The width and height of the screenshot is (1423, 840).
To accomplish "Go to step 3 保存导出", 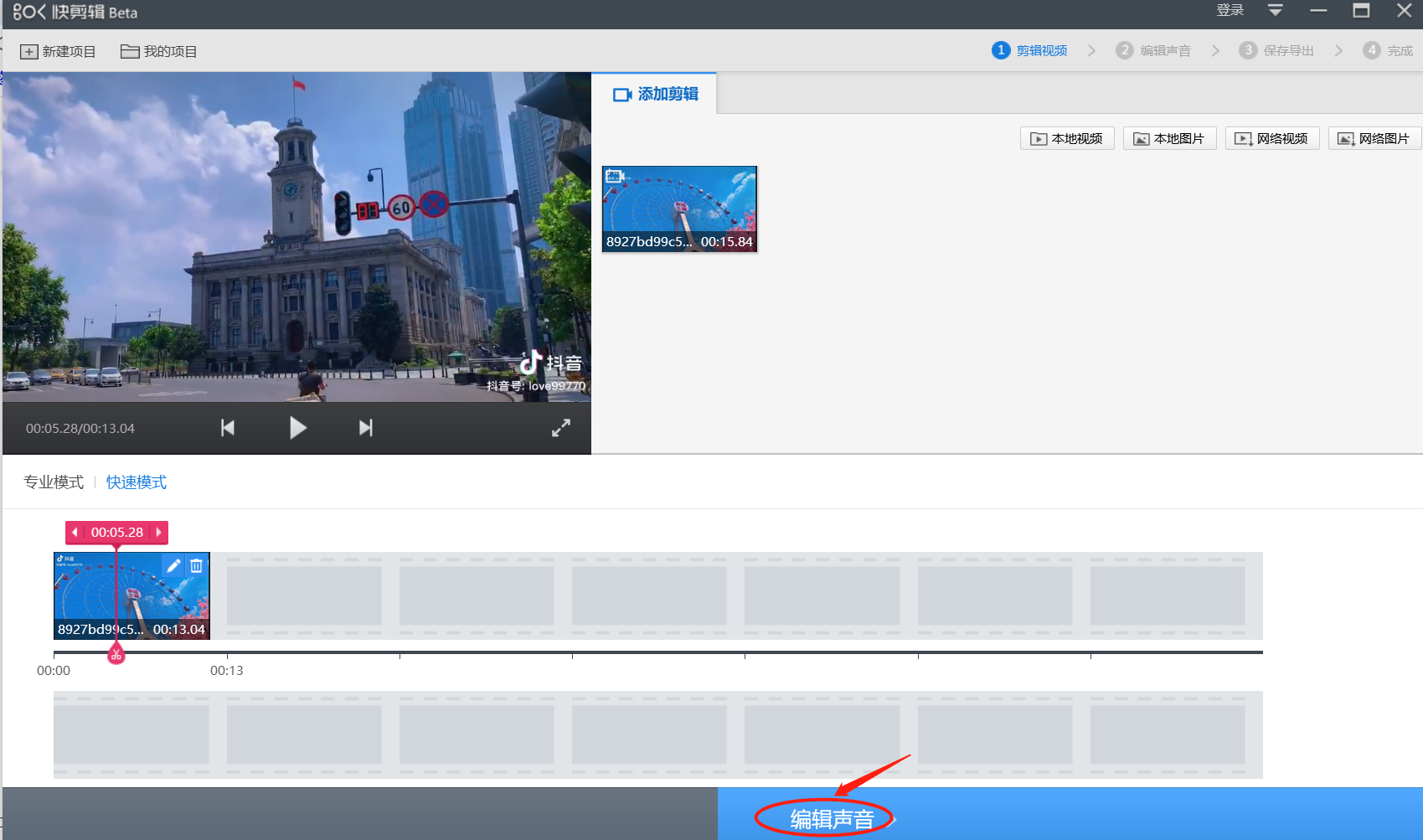I will tap(1276, 50).
